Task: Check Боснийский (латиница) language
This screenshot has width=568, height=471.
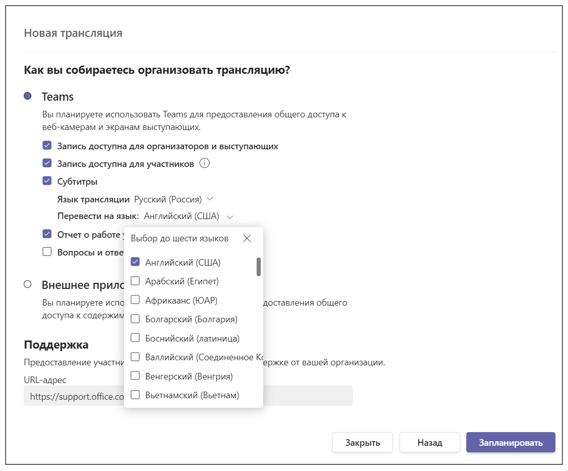Action: 135,338
